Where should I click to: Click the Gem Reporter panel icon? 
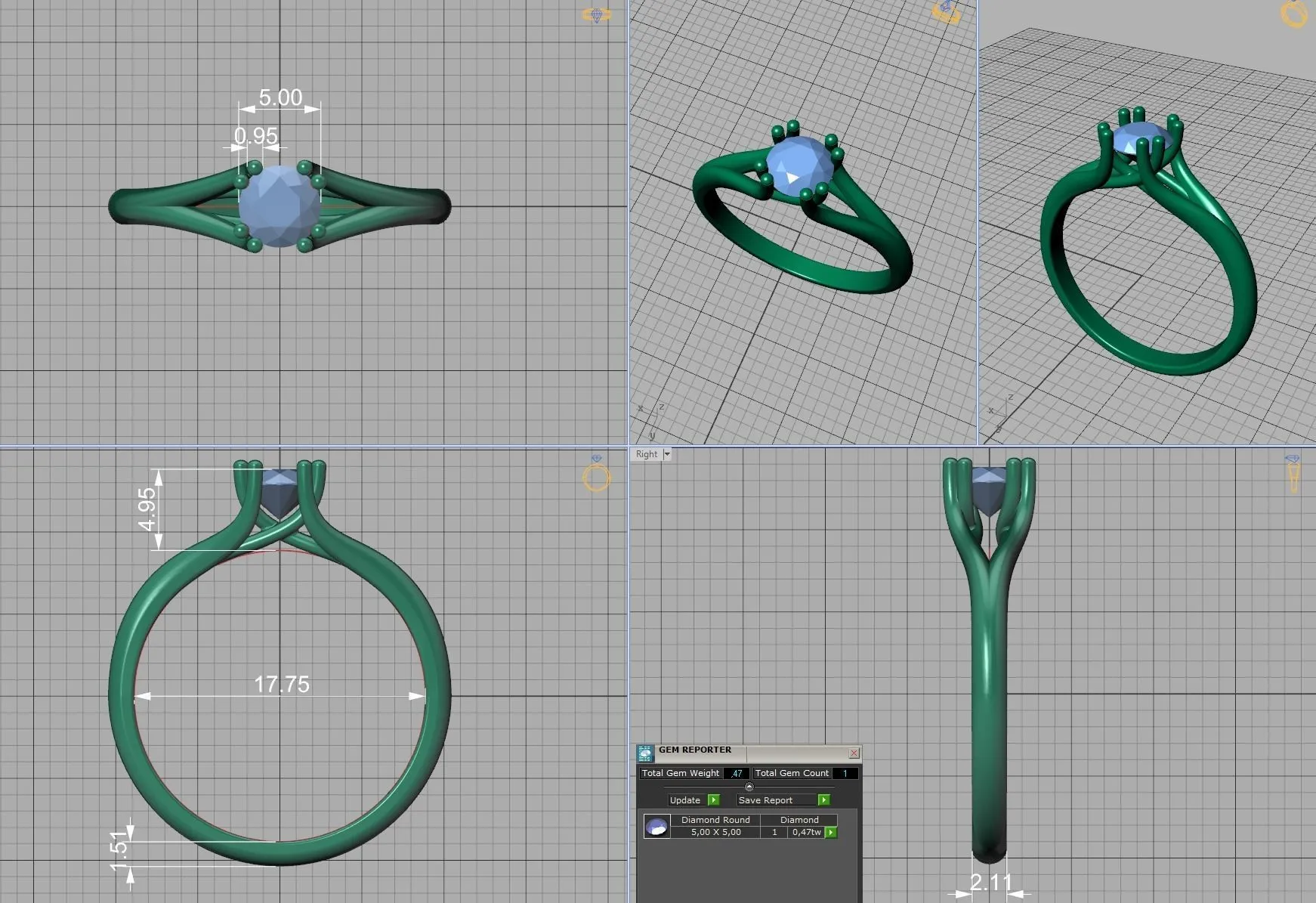coord(645,753)
